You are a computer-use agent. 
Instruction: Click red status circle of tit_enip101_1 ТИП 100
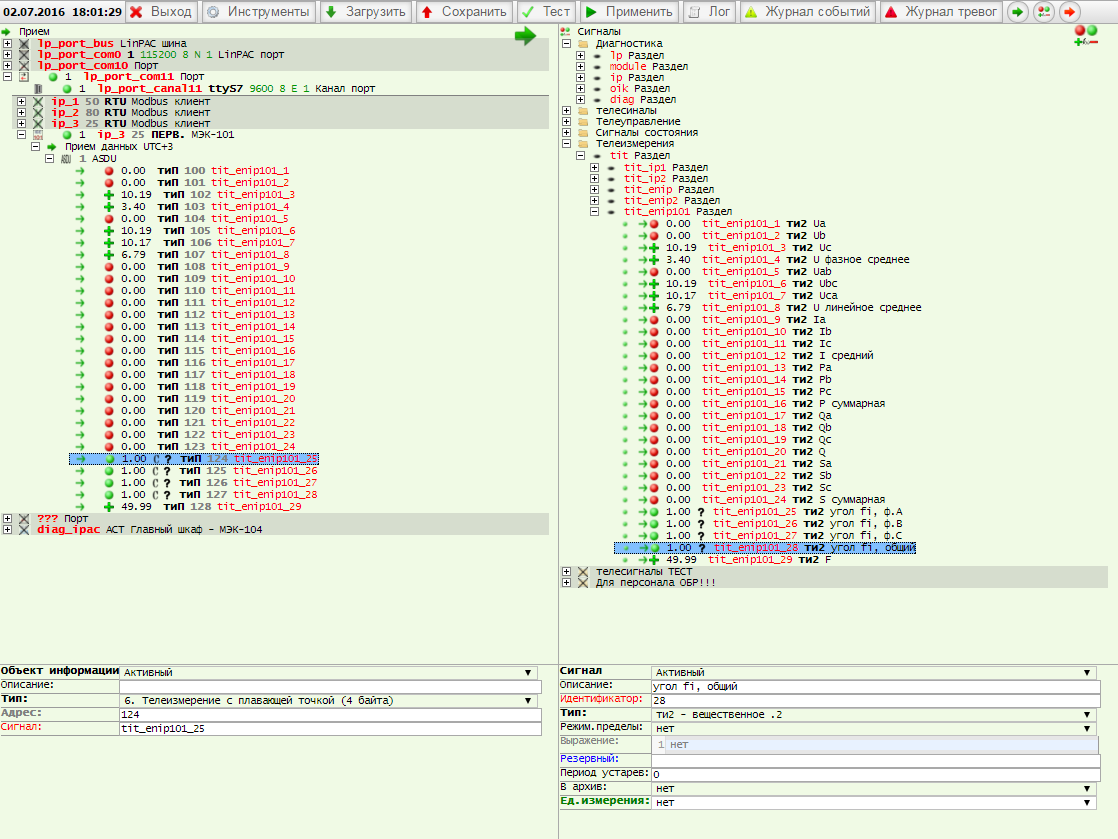(x=109, y=171)
